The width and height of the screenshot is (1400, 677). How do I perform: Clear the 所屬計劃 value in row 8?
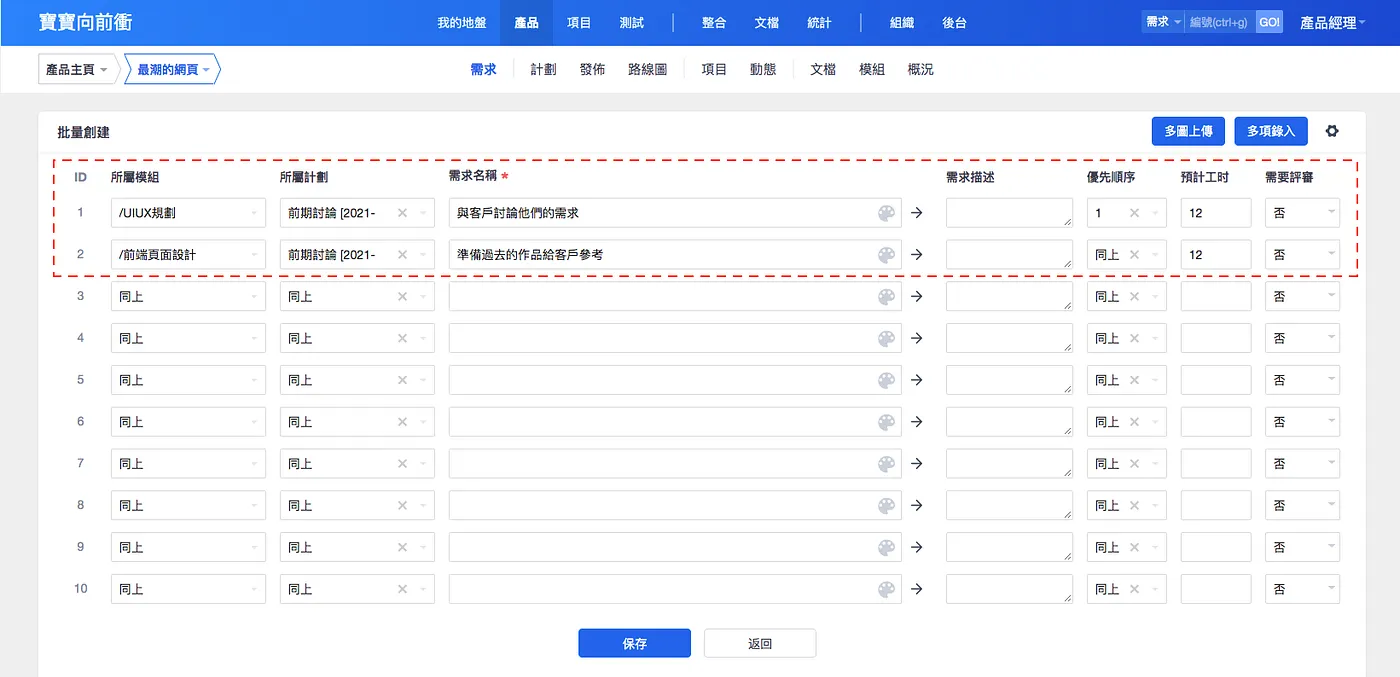[x=402, y=506]
